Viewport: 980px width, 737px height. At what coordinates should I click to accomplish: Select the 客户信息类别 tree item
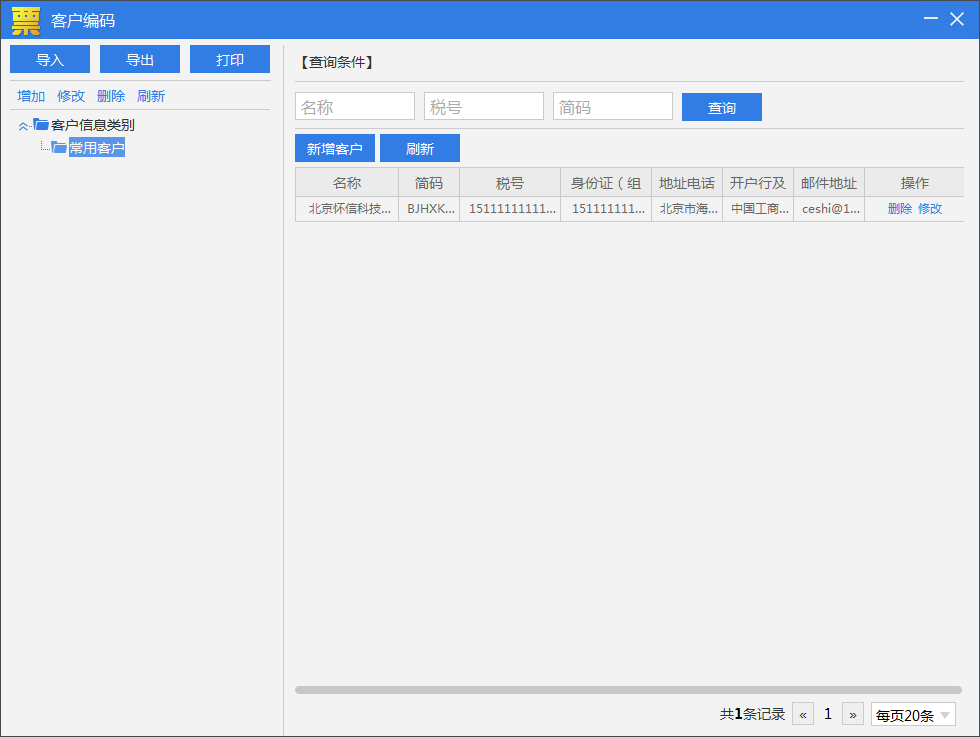pos(92,125)
